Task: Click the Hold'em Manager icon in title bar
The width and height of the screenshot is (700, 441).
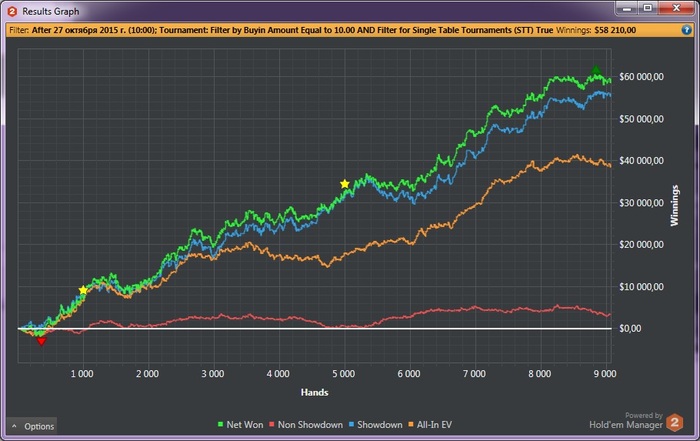Action: point(12,11)
